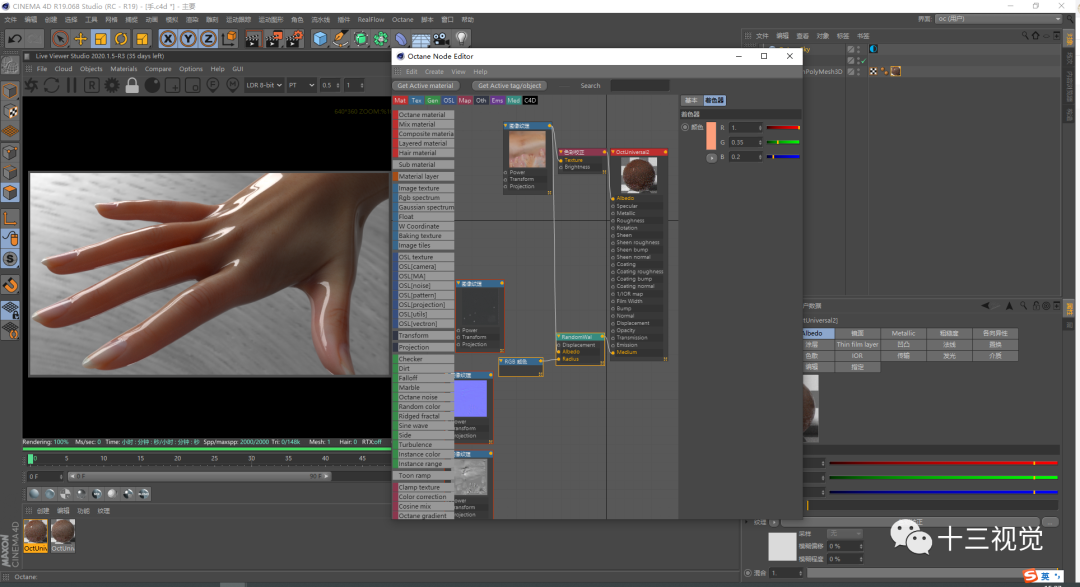Image resolution: width=1080 pixels, height=587 pixels.
Task: Click the clay mode sphere icon
Action: pyautogui.click(x=152, y=85)
